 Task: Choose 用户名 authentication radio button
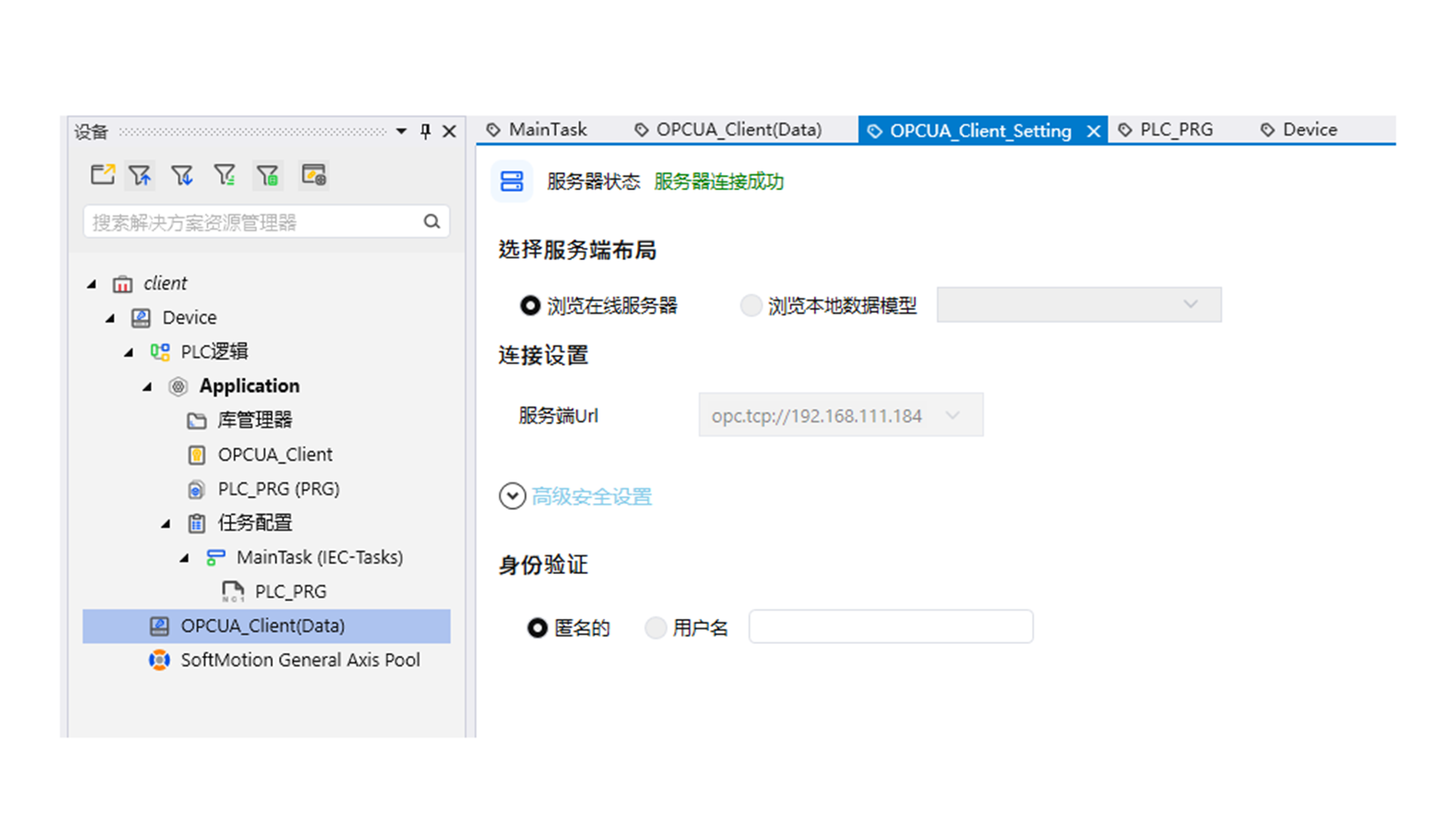(655, 628)
